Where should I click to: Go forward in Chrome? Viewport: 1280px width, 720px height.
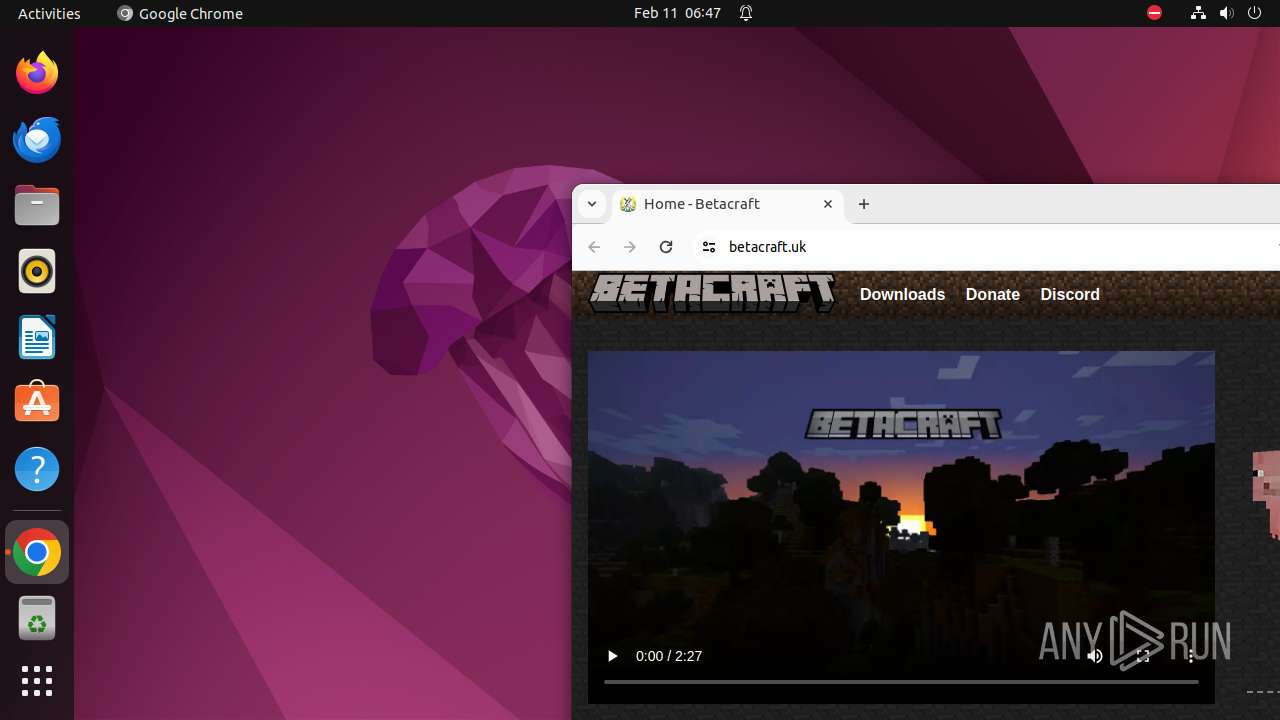coord(630,247)
